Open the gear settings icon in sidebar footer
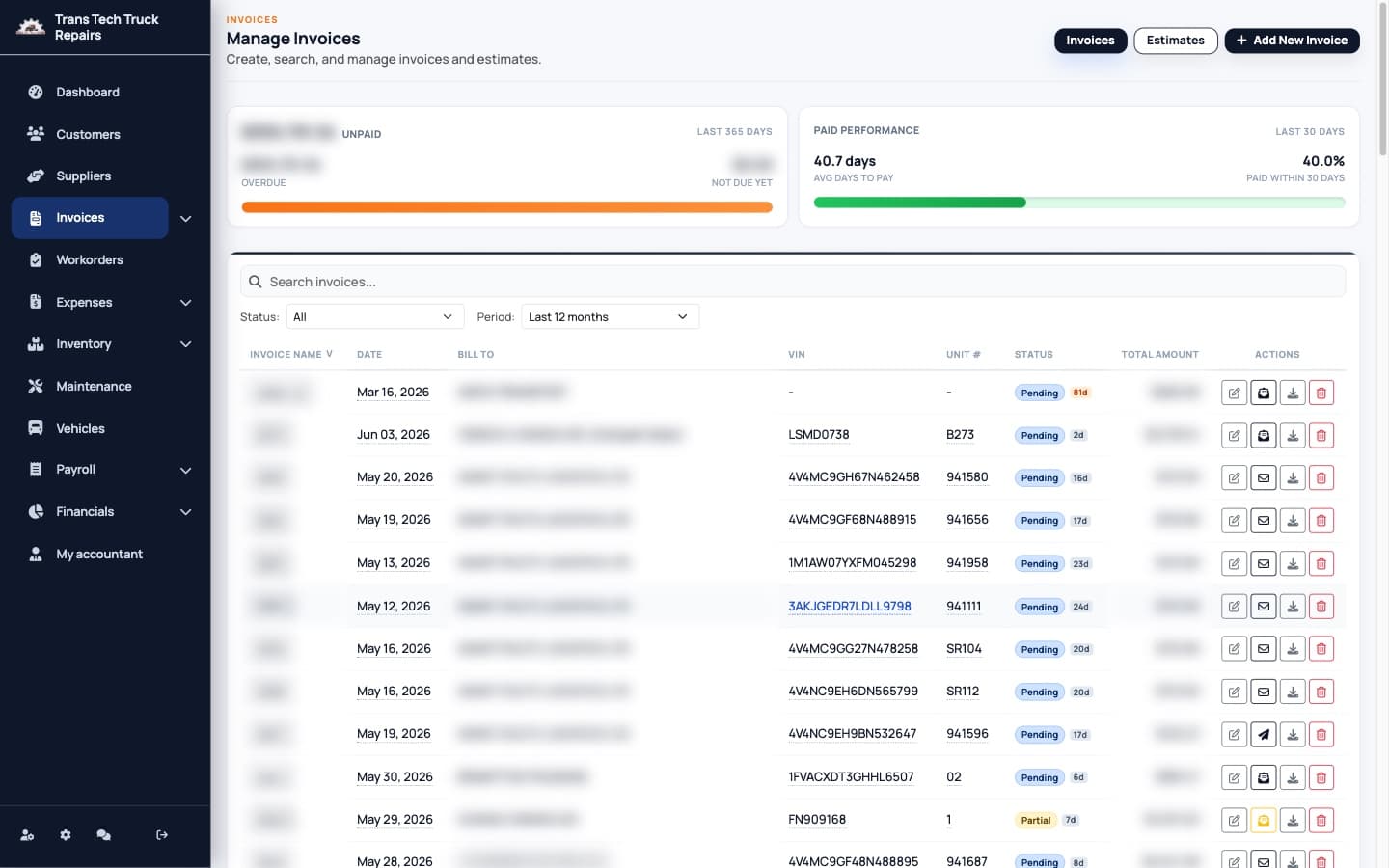1389x868 pixels. (x=66, y=835)
